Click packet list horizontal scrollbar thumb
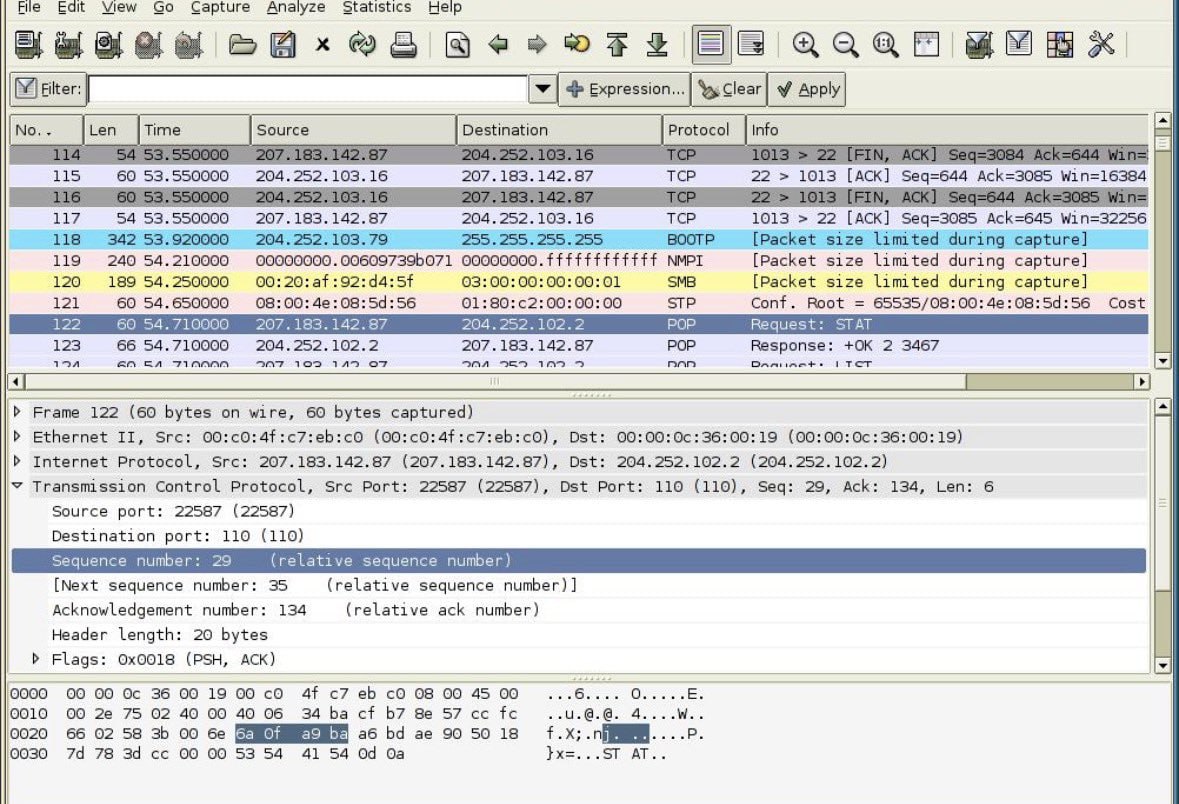This screenshot has height=804, width=1179. pyautogui.click(x=495, y=381)
